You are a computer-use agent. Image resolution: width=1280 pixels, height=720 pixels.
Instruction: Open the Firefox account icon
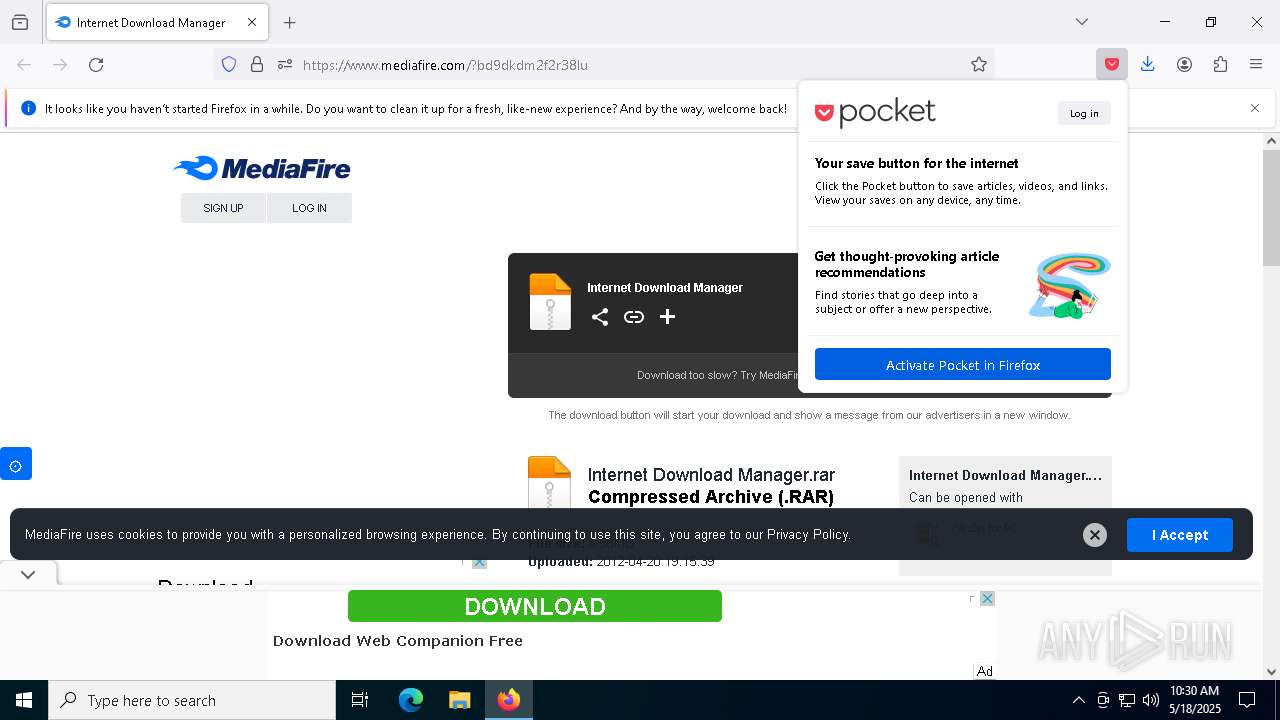tap(1184, 64)
